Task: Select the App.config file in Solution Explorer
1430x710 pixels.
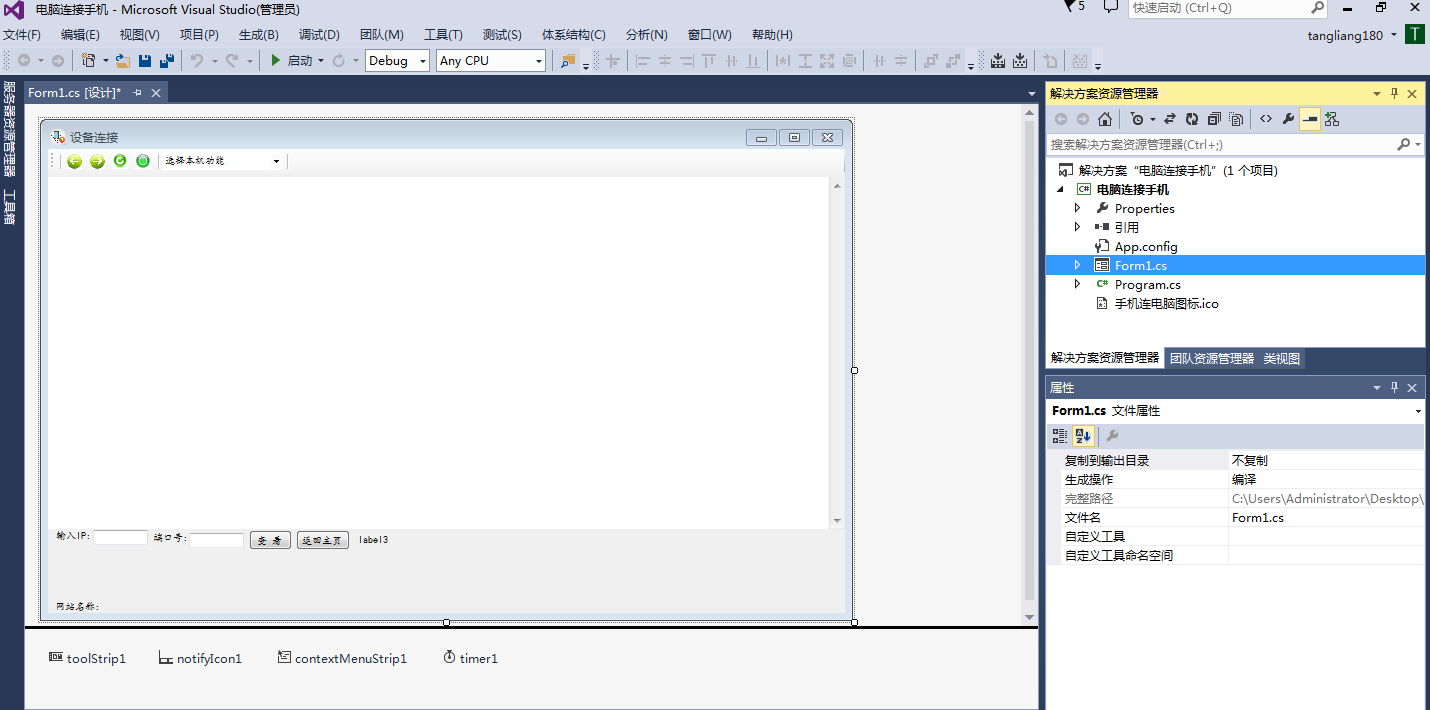Action: 1146,246
